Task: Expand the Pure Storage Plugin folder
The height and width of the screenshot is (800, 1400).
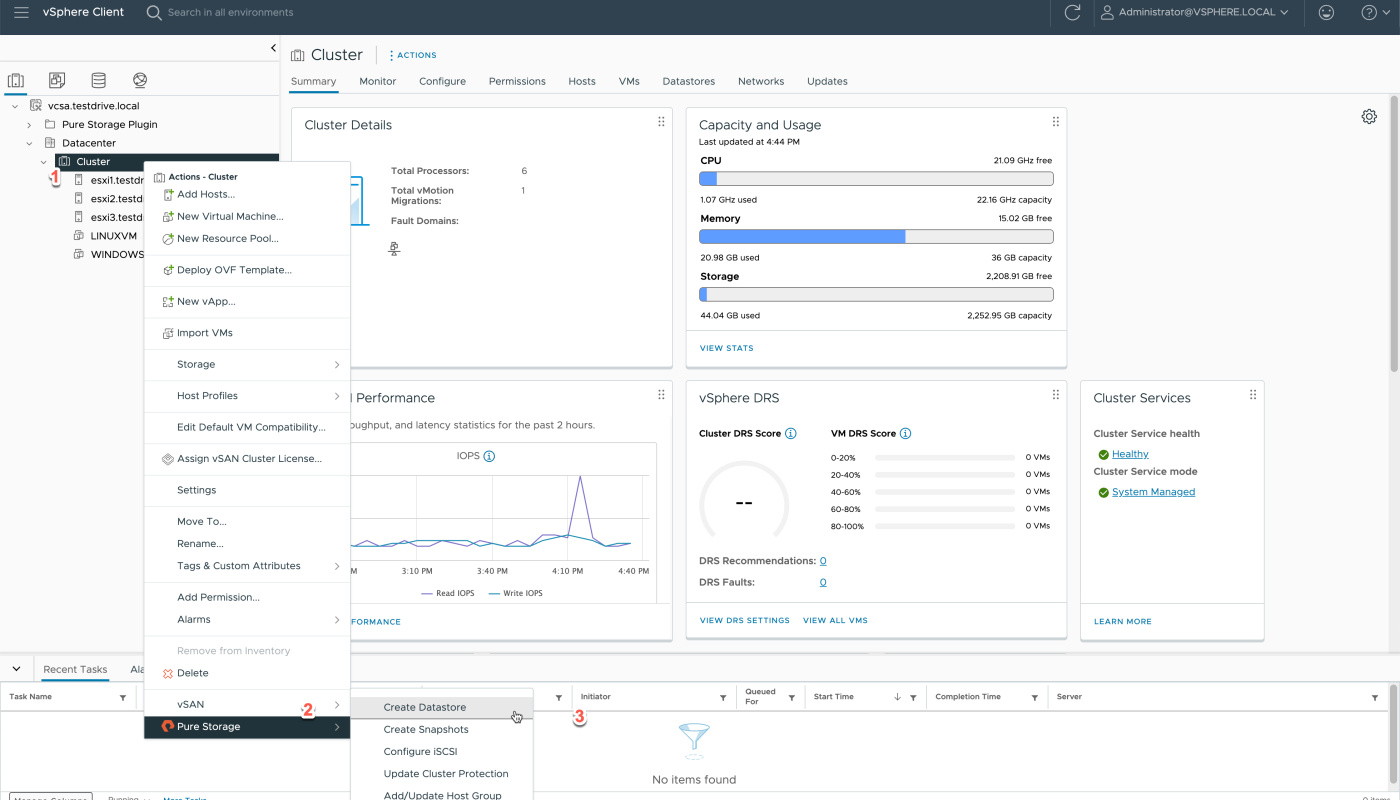Action: (x=29, y=125)
